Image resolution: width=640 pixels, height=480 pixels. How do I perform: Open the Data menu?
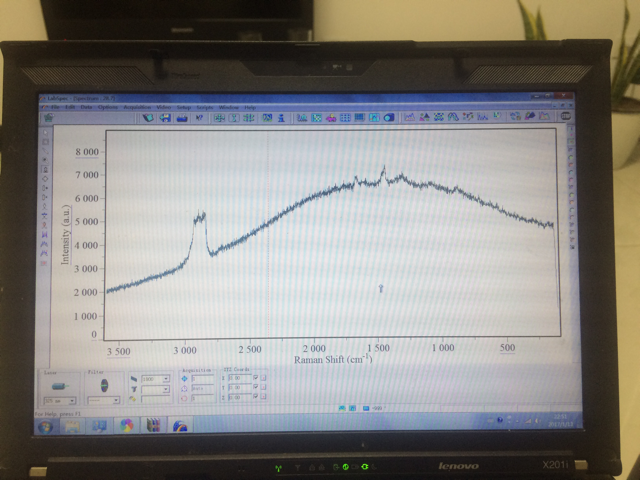pos(86,107)
